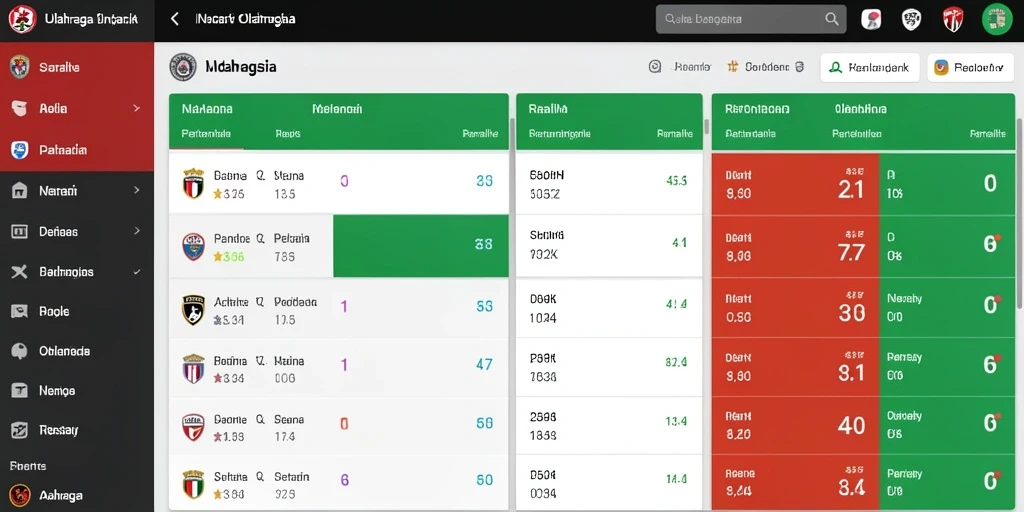Click the magnifier icon in search box
The height and width of the screenshot is (512, 1024).
(832, 19)
